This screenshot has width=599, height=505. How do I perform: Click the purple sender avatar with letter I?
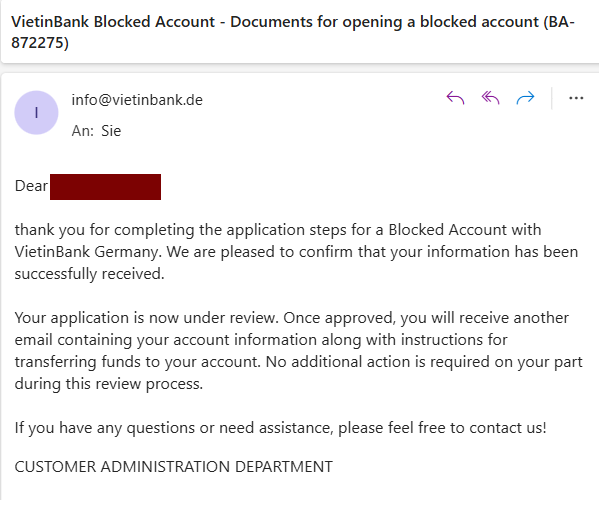click(x=36, y=113)
